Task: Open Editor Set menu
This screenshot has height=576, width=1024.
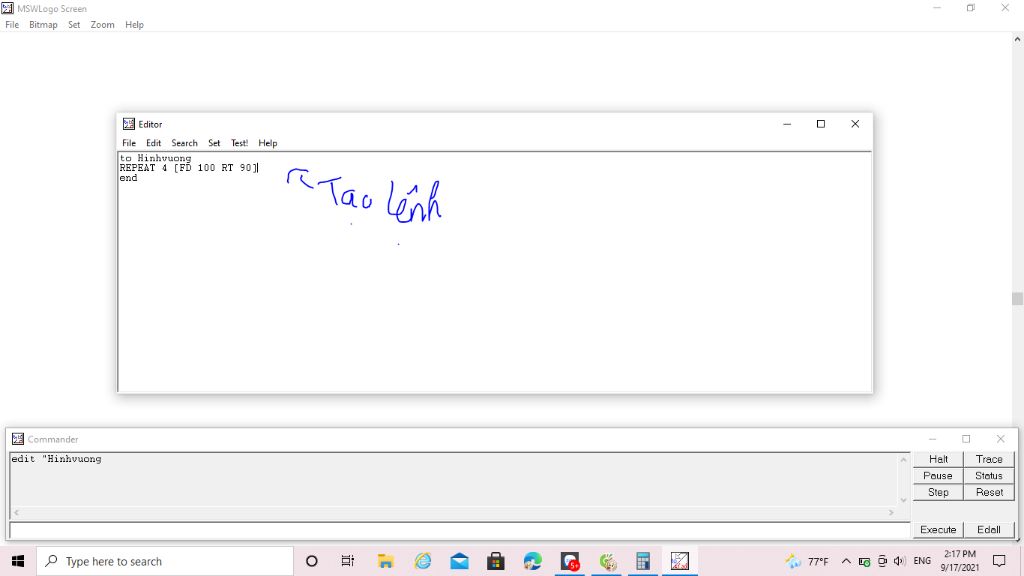Action: (x=214, y=143)
